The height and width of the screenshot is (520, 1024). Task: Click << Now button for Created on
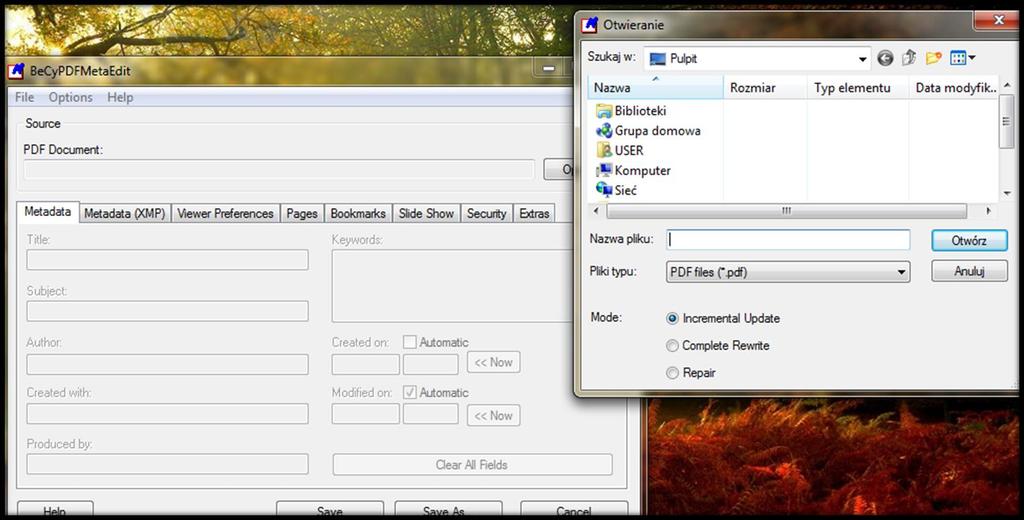[493, 363]
